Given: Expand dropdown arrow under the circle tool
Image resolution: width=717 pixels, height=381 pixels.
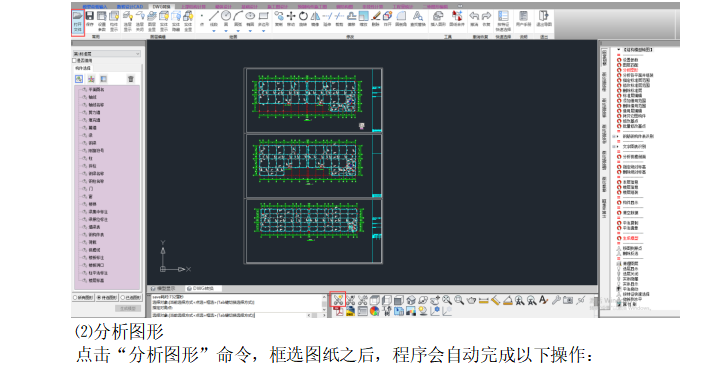Looking at the screenshot, I should pos(226,31).
